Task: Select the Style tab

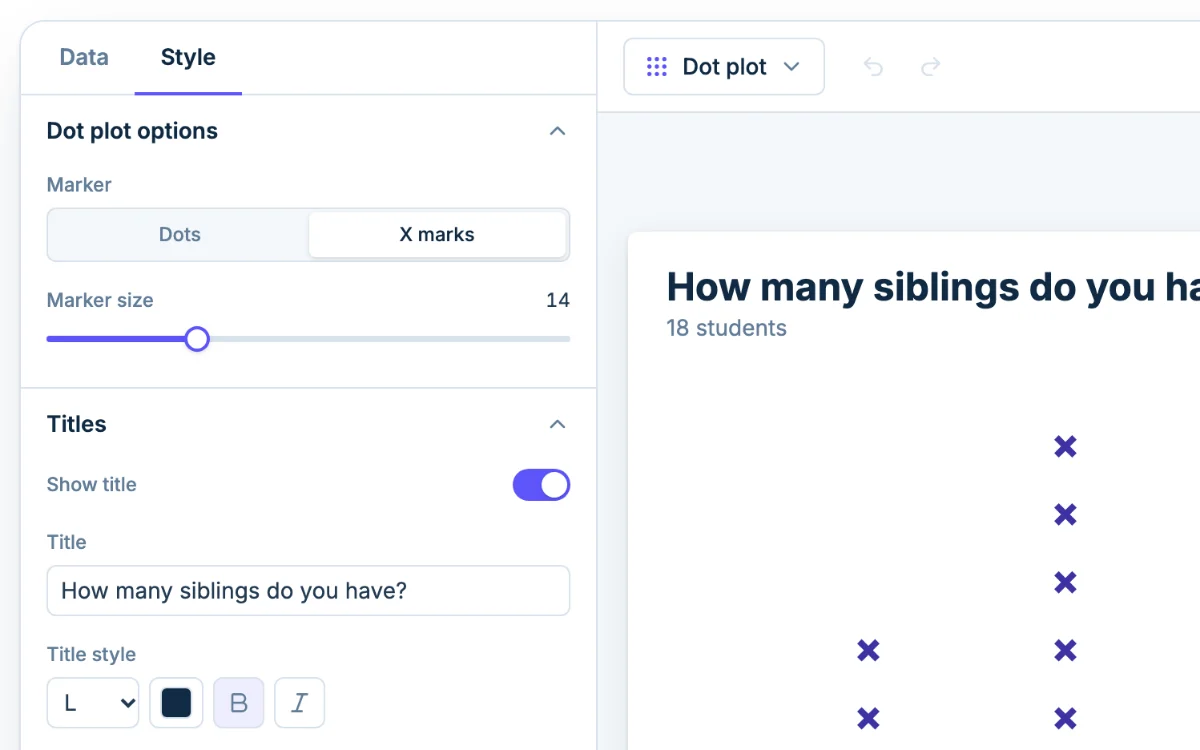Action: (x=188, y=58)
